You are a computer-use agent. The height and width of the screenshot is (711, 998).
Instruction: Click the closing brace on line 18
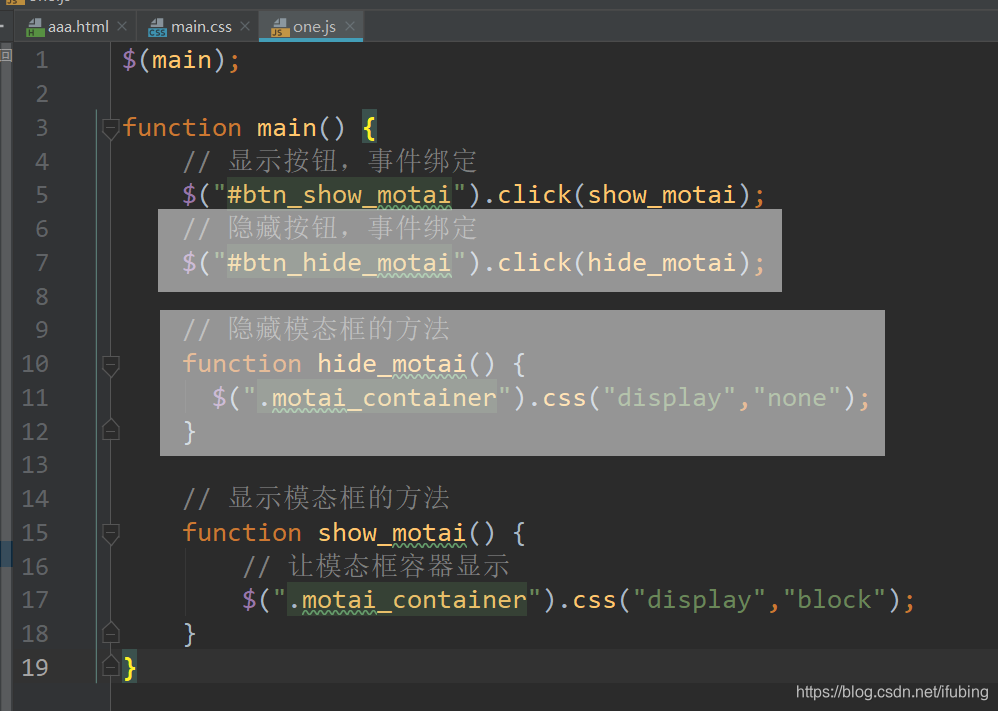[x=189, y=633]
